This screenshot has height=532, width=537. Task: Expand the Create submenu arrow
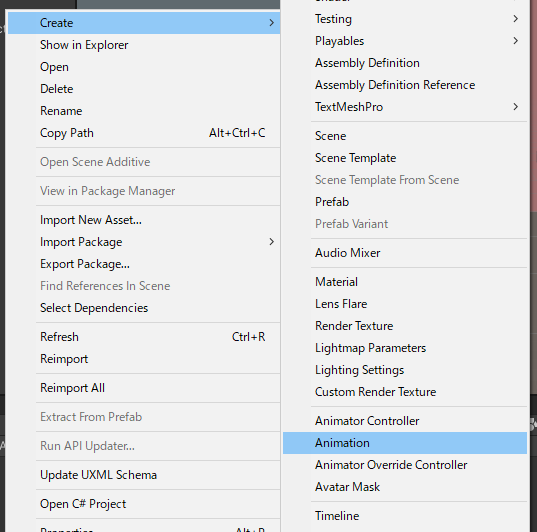point(272,23)
